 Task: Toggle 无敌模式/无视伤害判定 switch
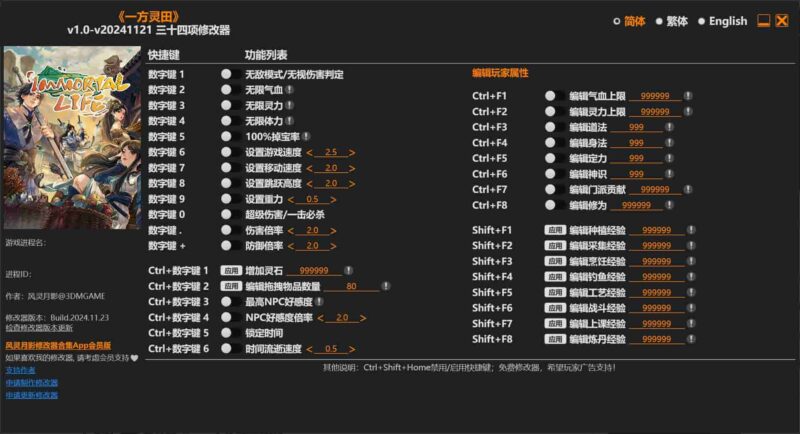[x=230, y=74]
